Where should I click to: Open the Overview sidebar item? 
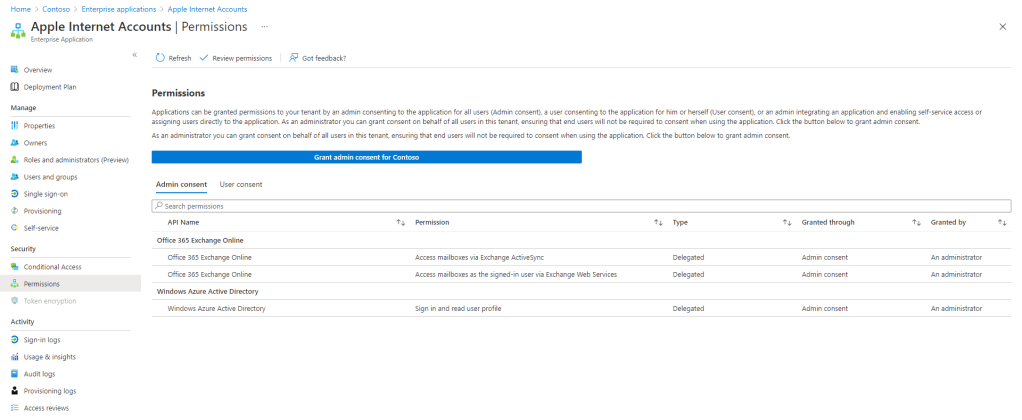click(x=37, y=70)
